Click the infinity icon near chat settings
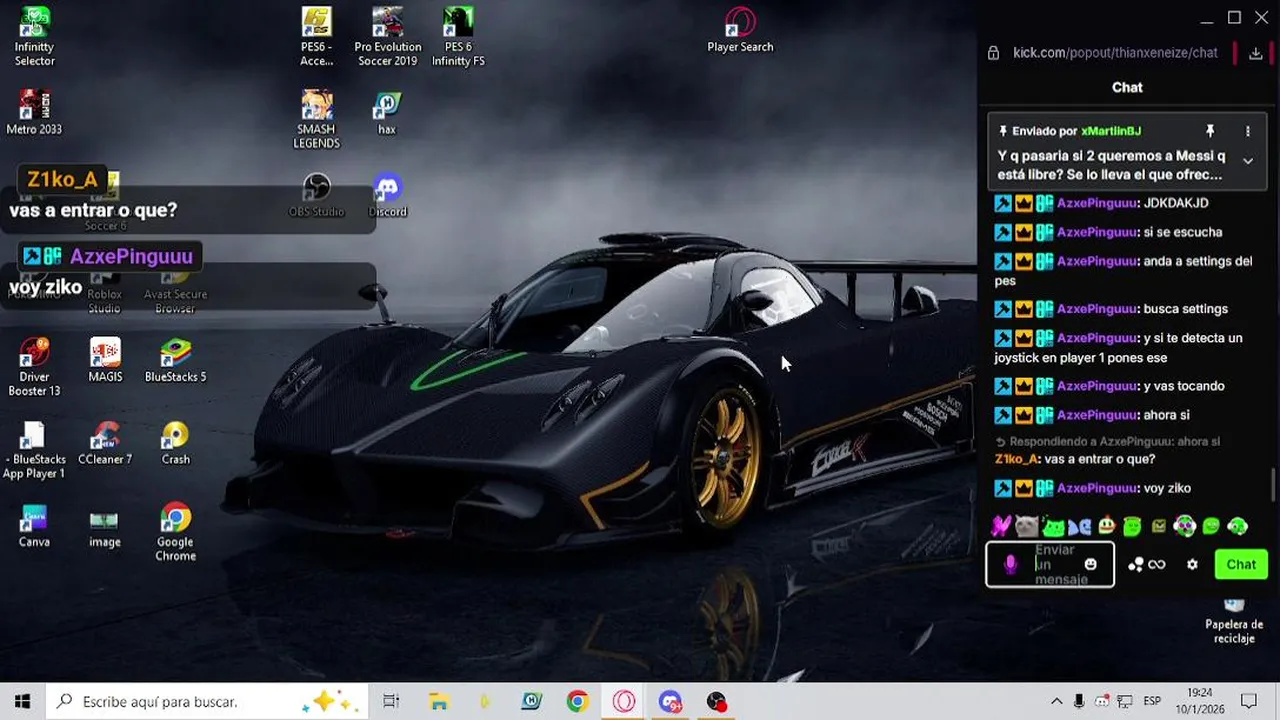This screenshot has height=720, width=1280. [x=1157, y=565]
